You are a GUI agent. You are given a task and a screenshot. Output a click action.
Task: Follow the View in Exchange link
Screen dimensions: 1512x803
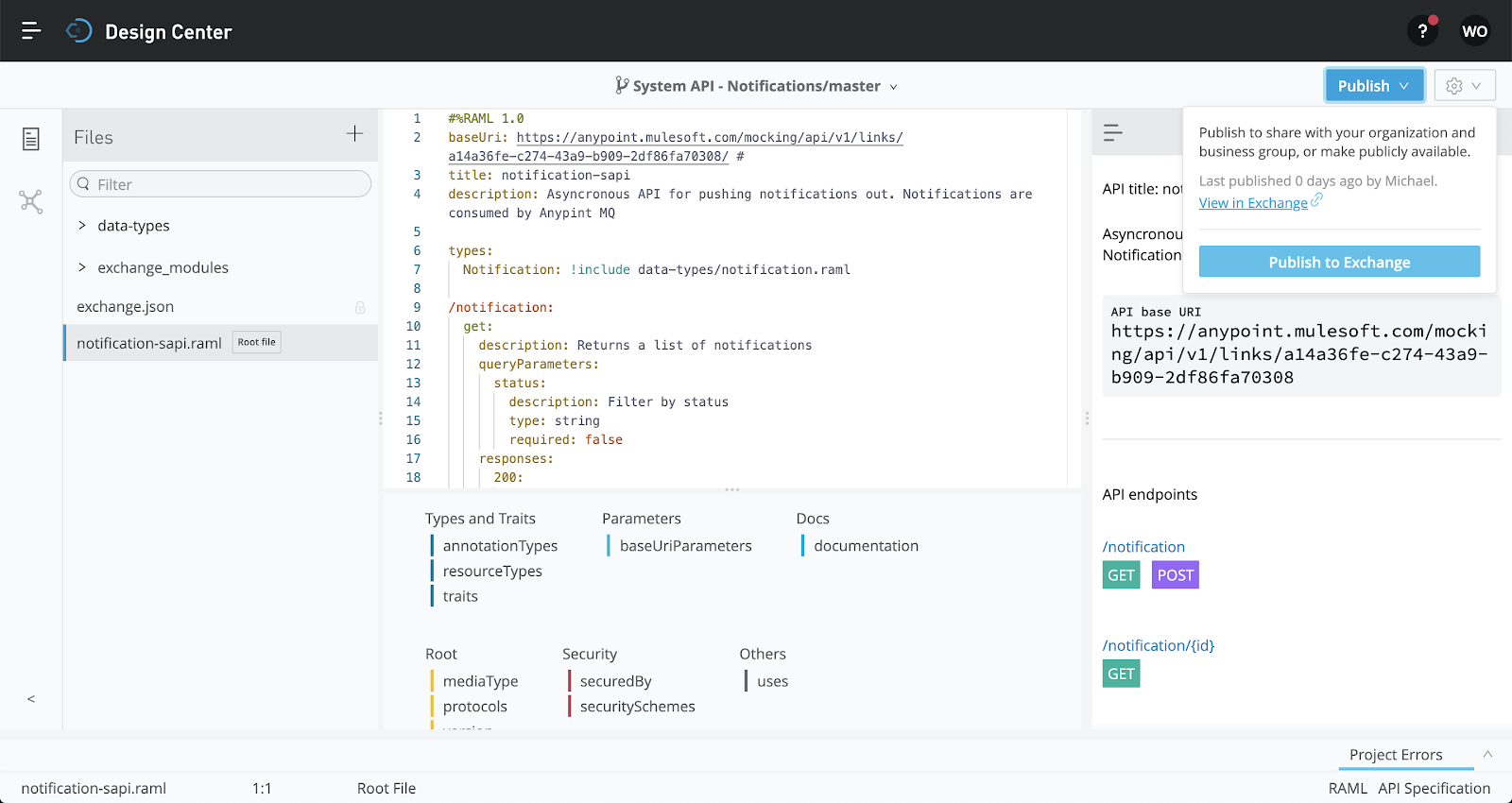(1253, 203)
